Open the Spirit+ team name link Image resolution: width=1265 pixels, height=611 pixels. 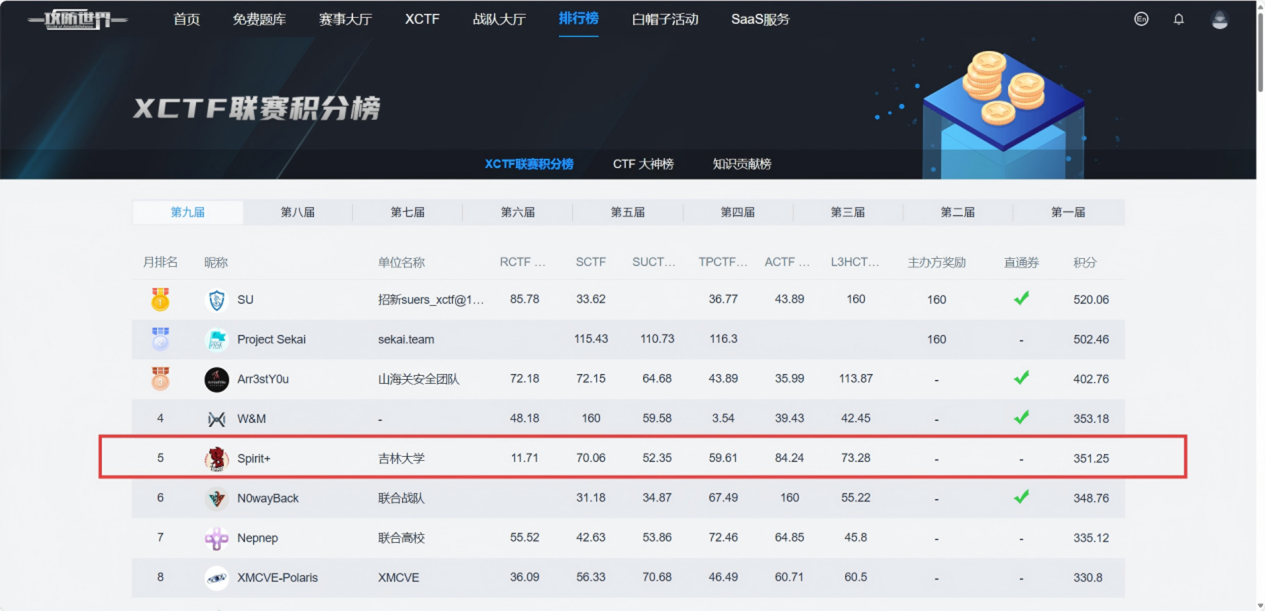click(x=254, y=459)
